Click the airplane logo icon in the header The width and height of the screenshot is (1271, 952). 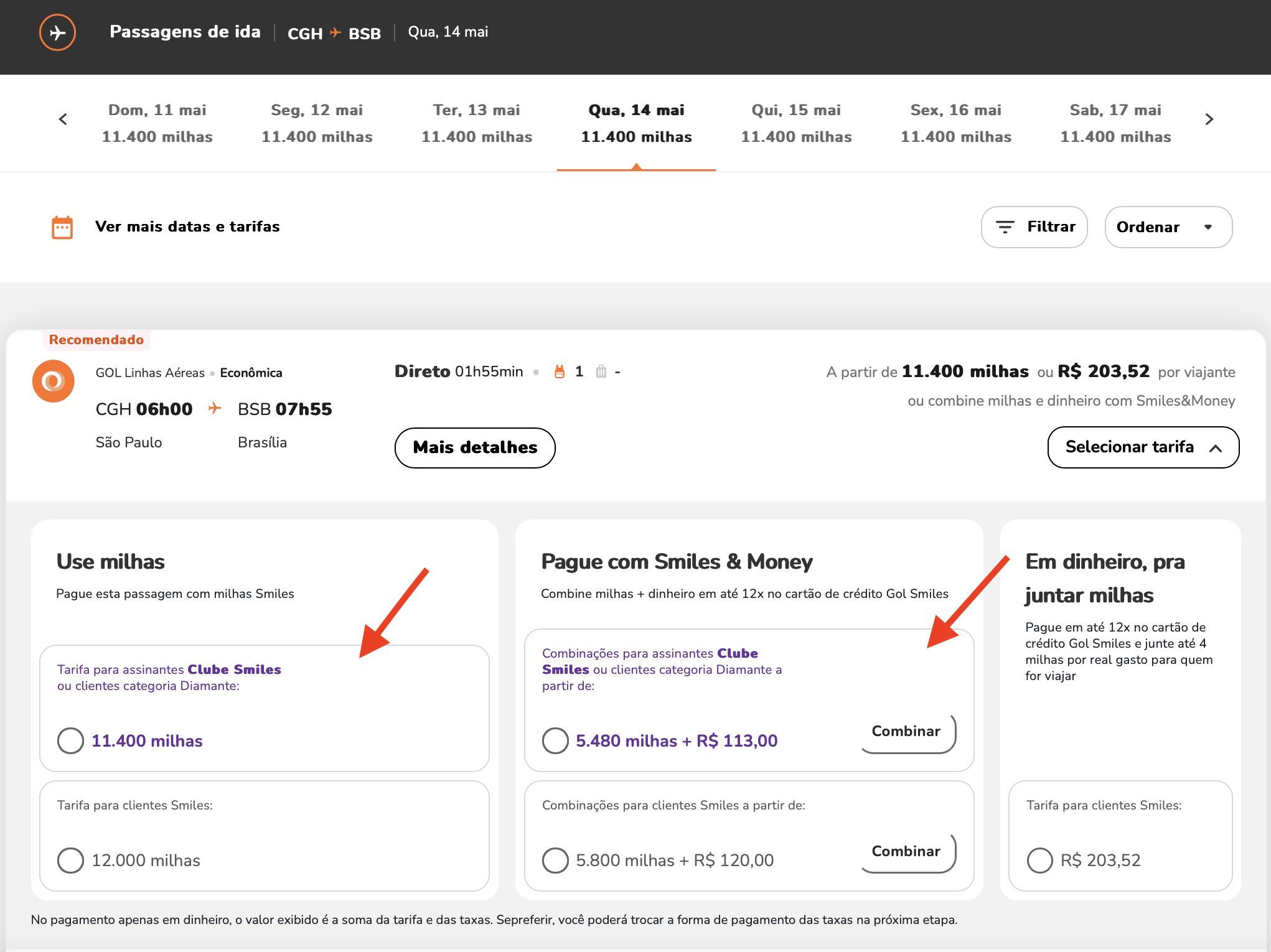tap(57, 32)
